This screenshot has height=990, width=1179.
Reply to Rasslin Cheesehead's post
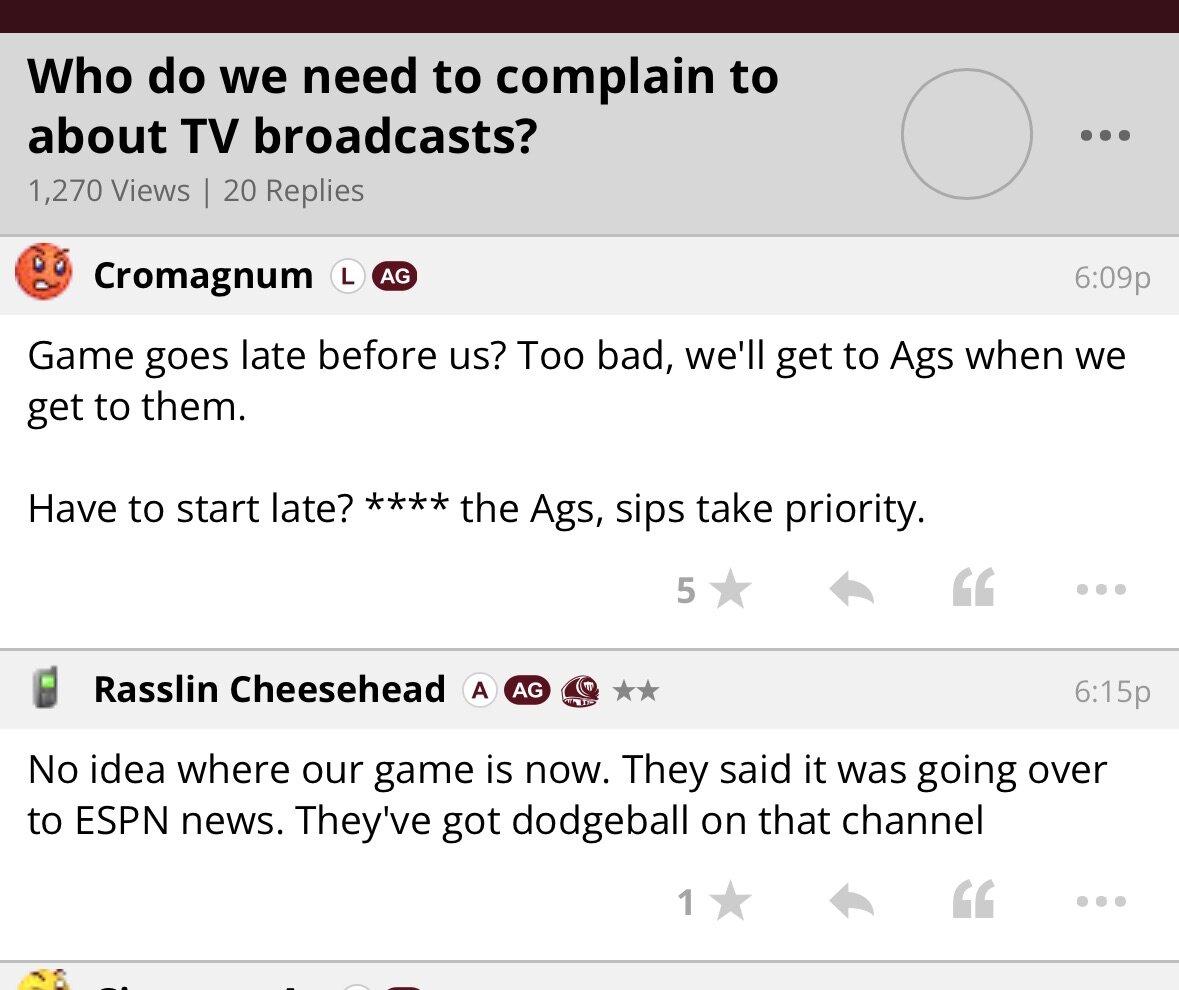pyautogui.click(x=852, y=902)
